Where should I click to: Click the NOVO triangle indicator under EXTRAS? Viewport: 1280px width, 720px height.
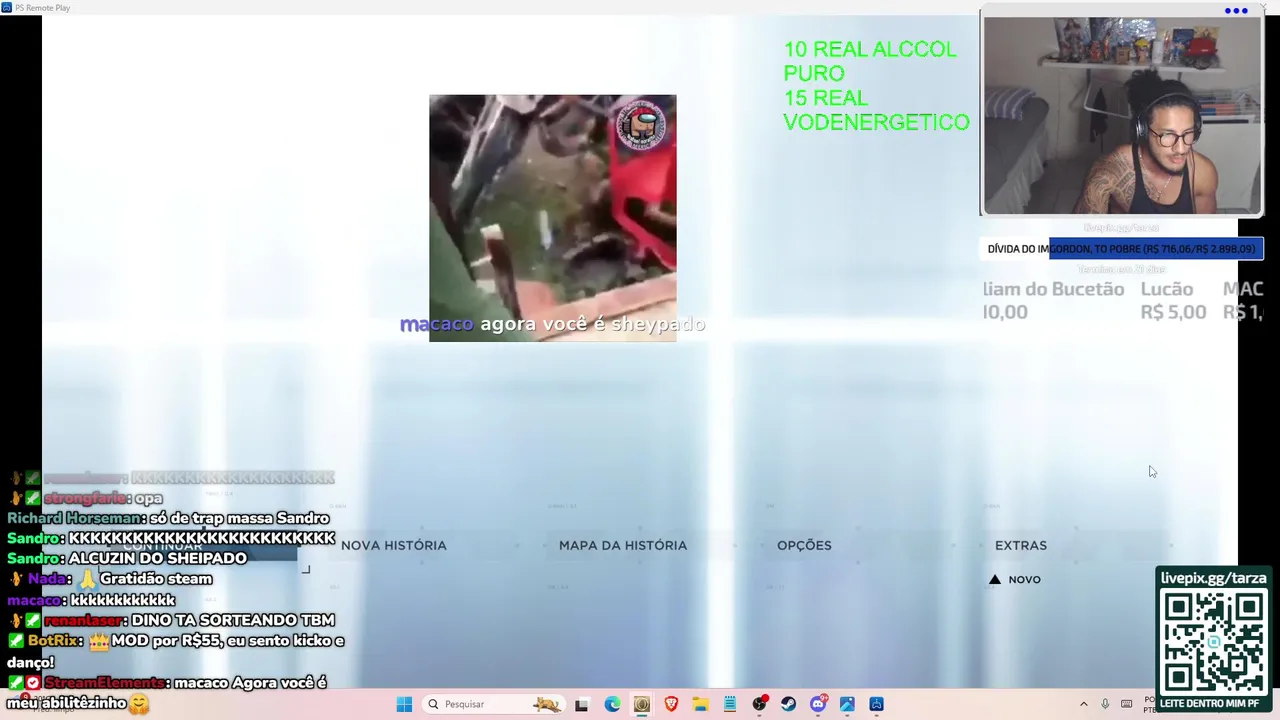pos(995,579)
